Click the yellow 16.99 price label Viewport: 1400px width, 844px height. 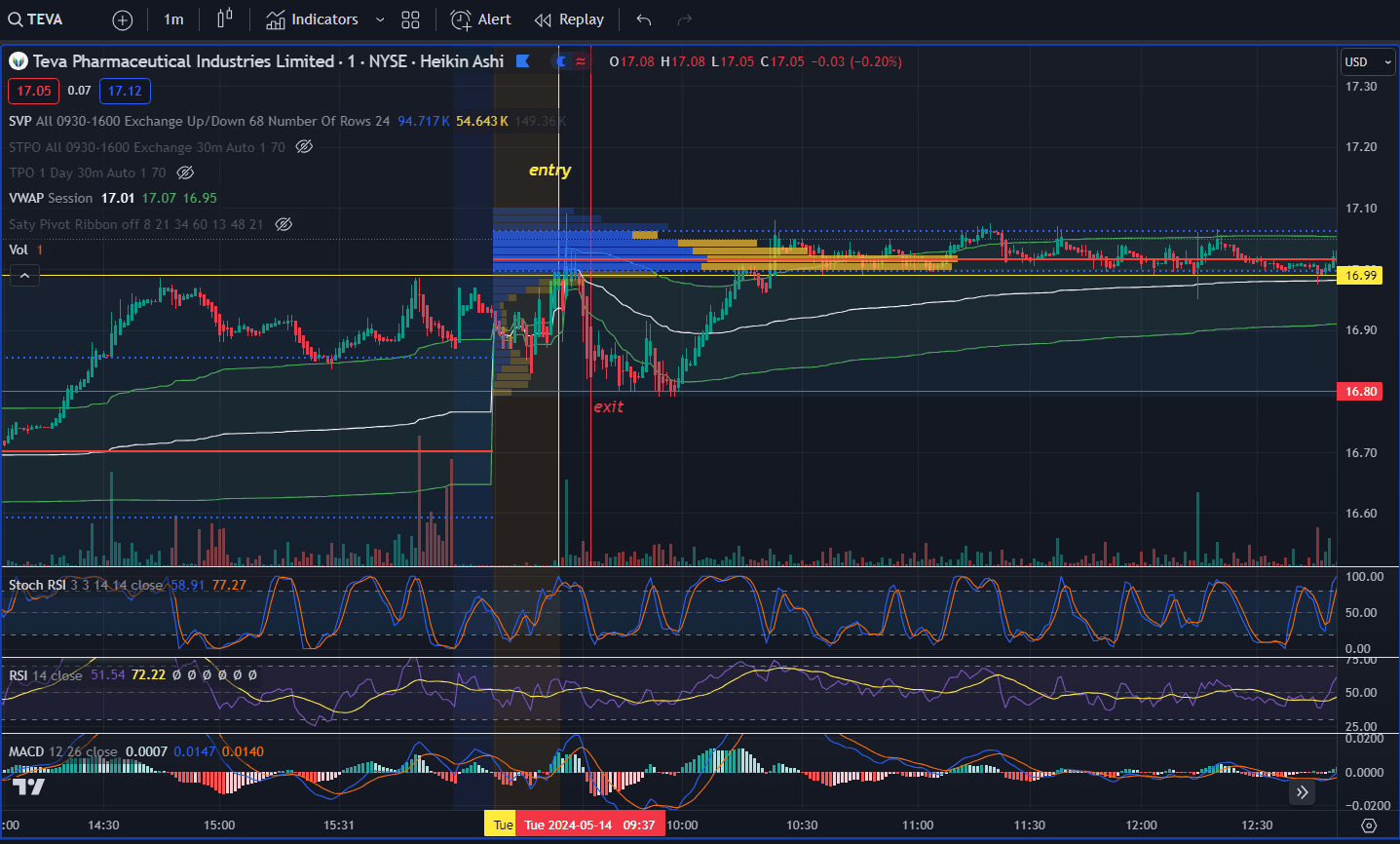coord(1361,276)
